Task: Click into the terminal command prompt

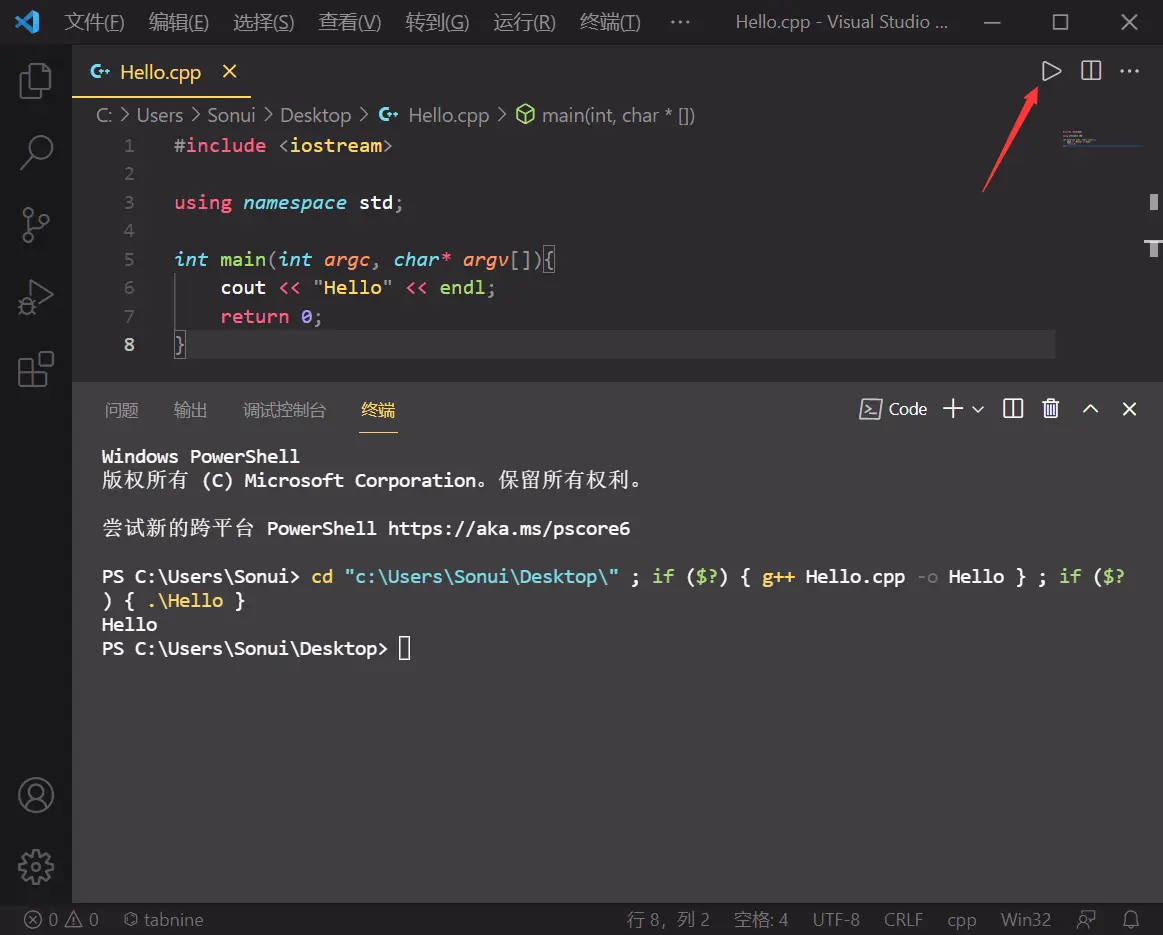Action: (x=404, y=647)
